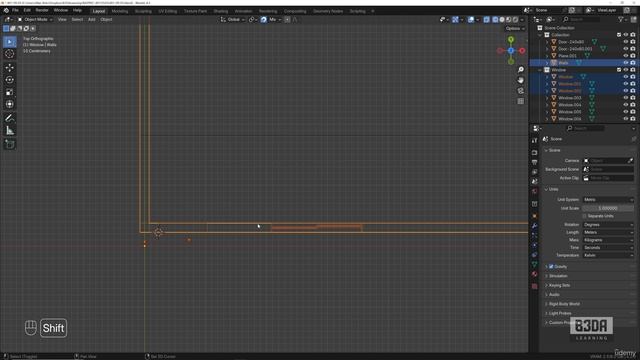Open the Object properties tab

(535, 216)
